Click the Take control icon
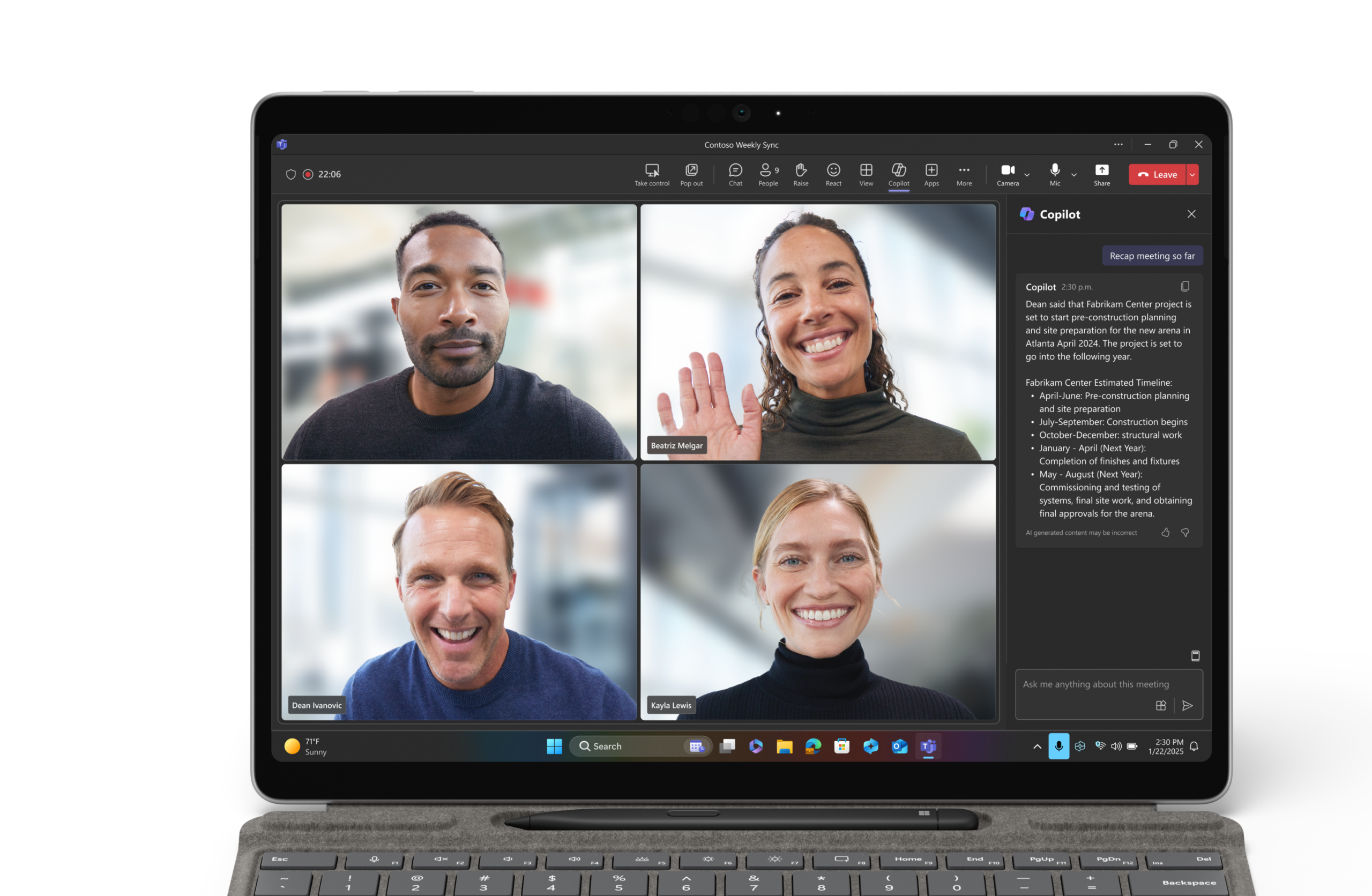The width and height of the screenshot is (1372, 896). (x=652, y=174)
